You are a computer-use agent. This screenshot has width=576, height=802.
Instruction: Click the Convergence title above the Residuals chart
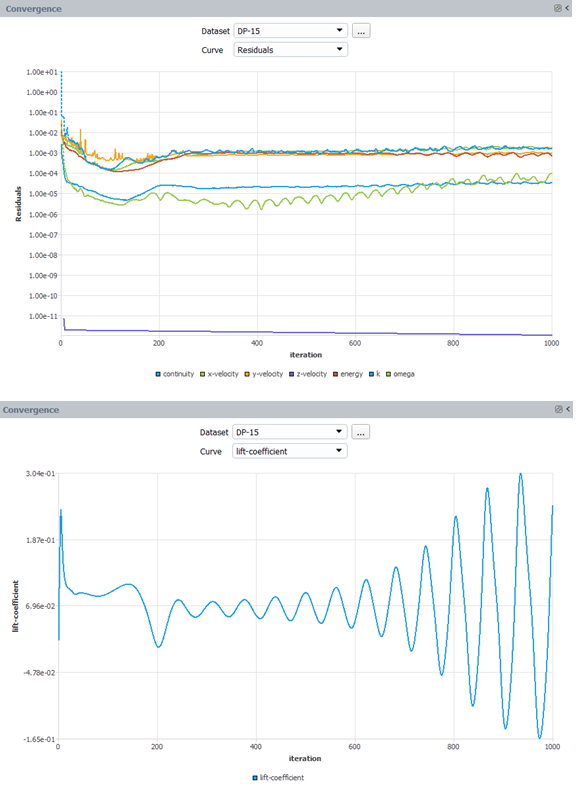(x=33, y=9)
